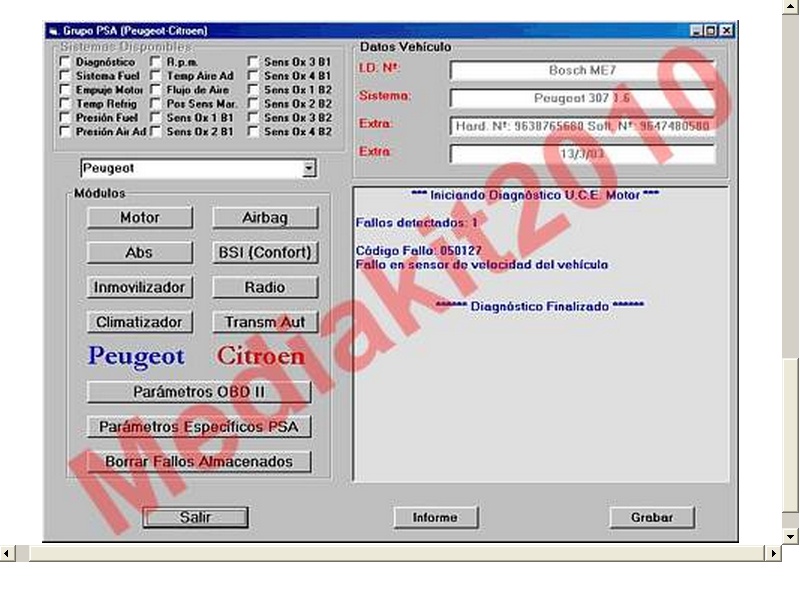Viewport: 800px width, 600px height.
Task: Select the Extra field with Hard. Nº
Action: (x=583, y=126)
